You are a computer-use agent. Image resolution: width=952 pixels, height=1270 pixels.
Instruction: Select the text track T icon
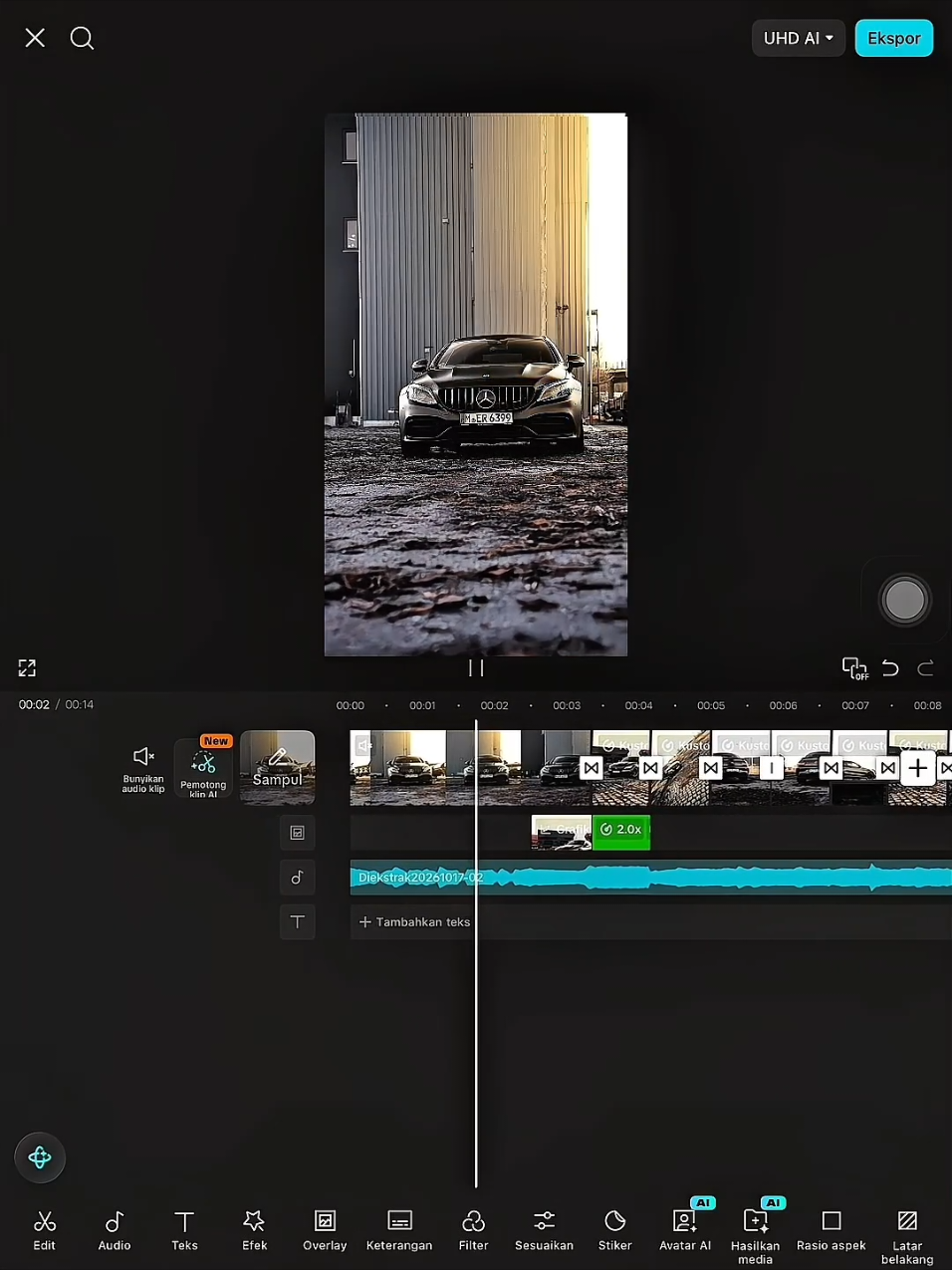(297, 922)
